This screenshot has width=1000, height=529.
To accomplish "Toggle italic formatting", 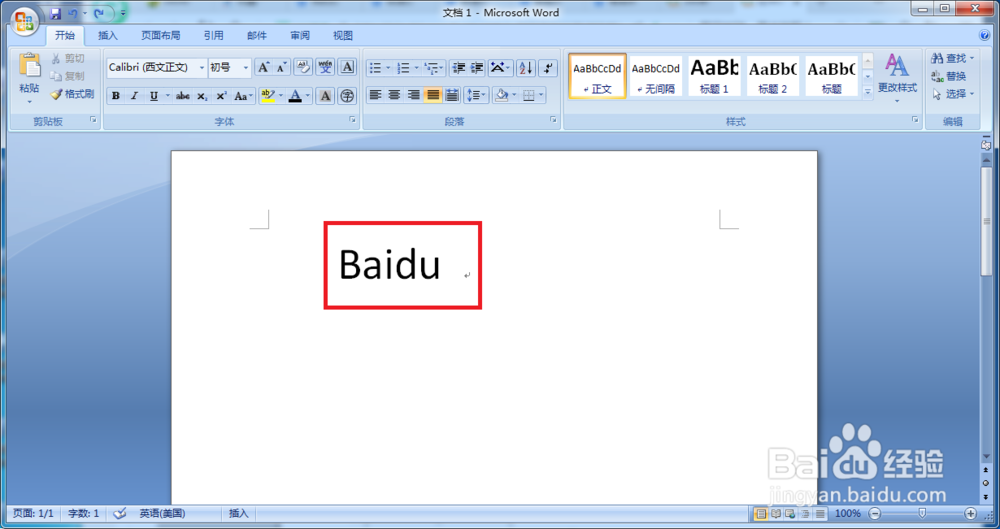I will (134, 96).
